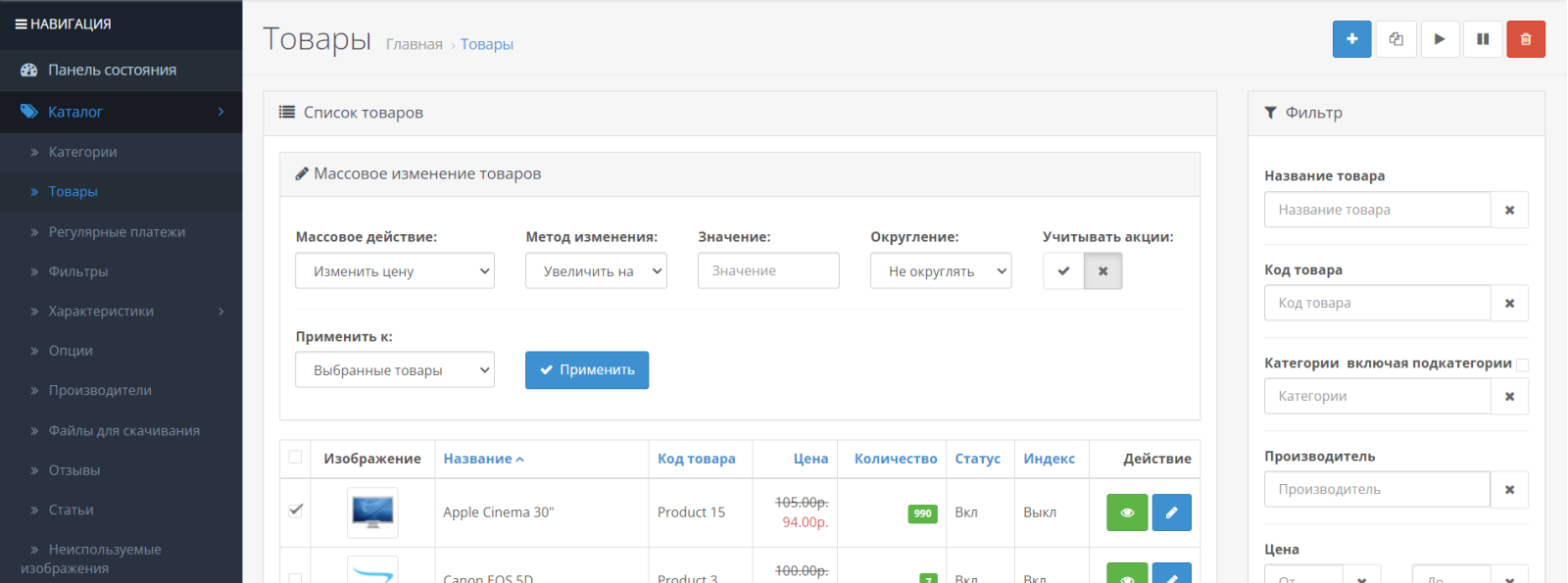Expand the Каталог menu chevron
Image resolution: width=1568 pixels, height=583 pixels.
pos(220,112)
